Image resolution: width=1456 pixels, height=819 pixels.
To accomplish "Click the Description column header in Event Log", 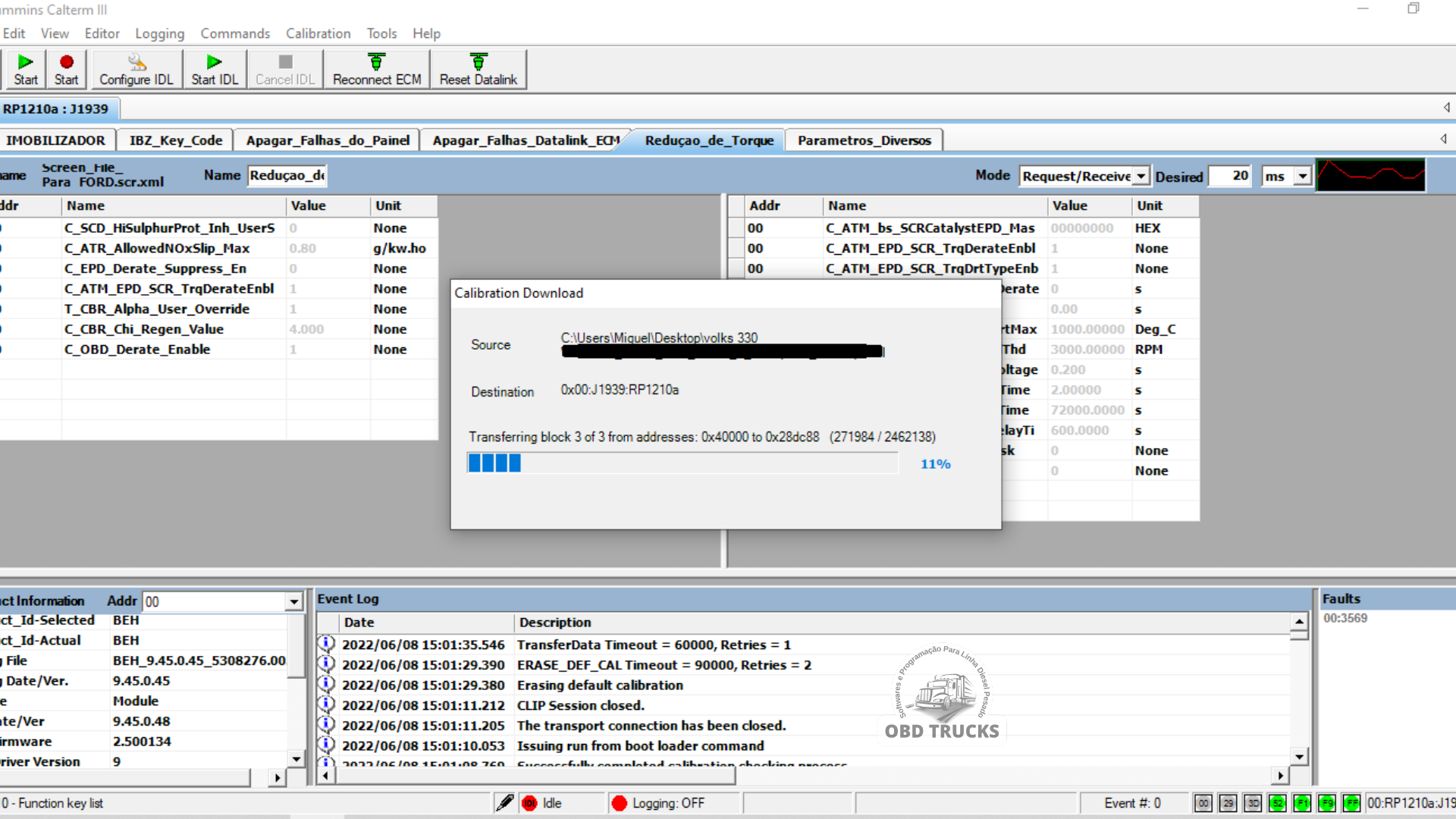I will click(x=902, y=622).
